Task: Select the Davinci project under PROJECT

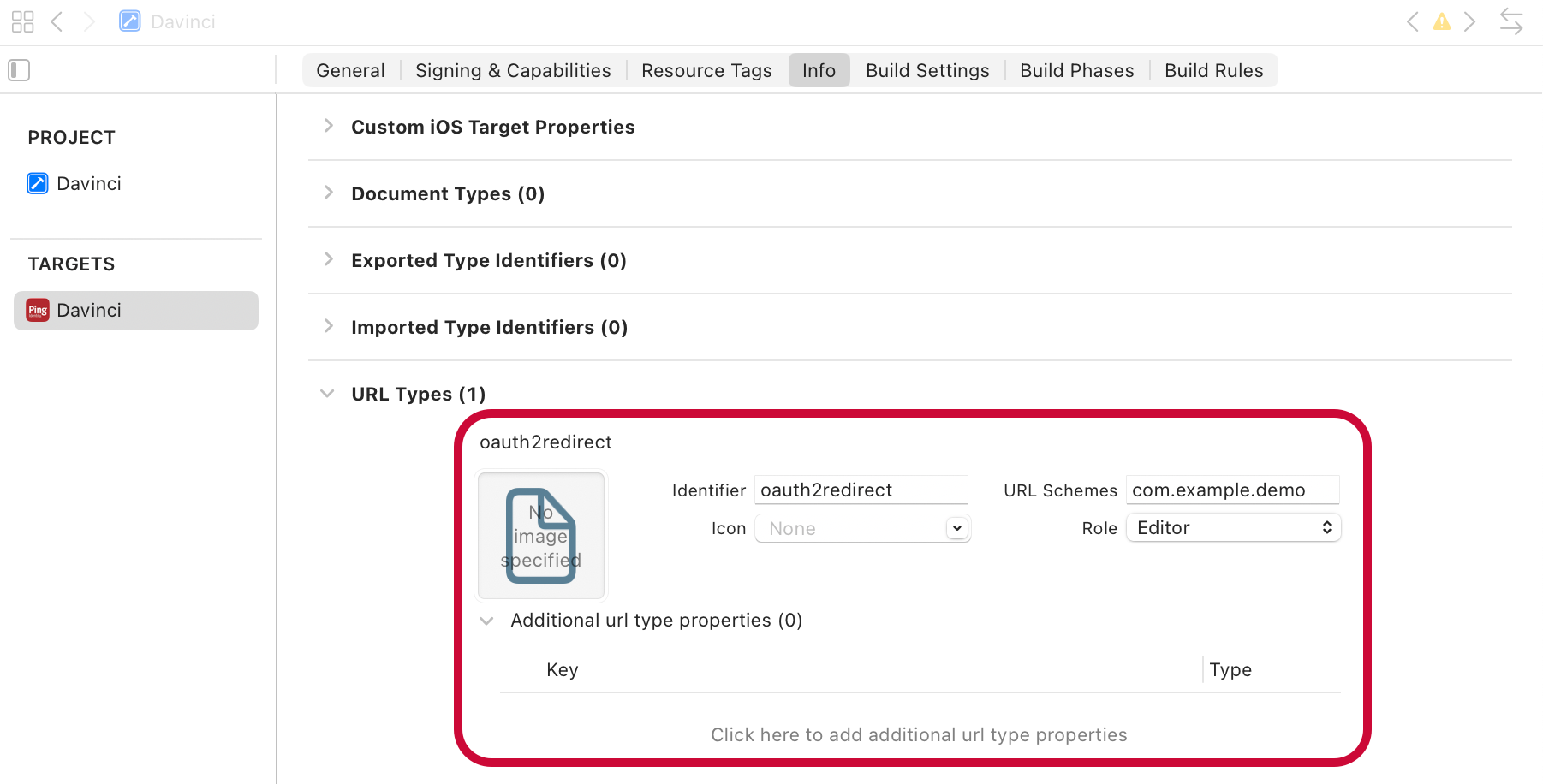Action: tap(89, 183)
